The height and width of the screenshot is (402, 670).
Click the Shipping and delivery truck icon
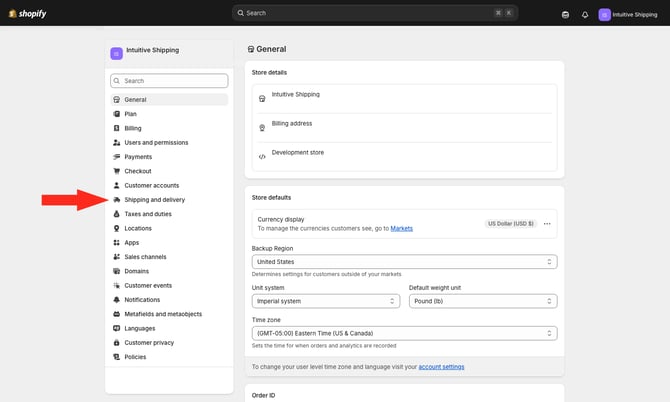(117, 200)
